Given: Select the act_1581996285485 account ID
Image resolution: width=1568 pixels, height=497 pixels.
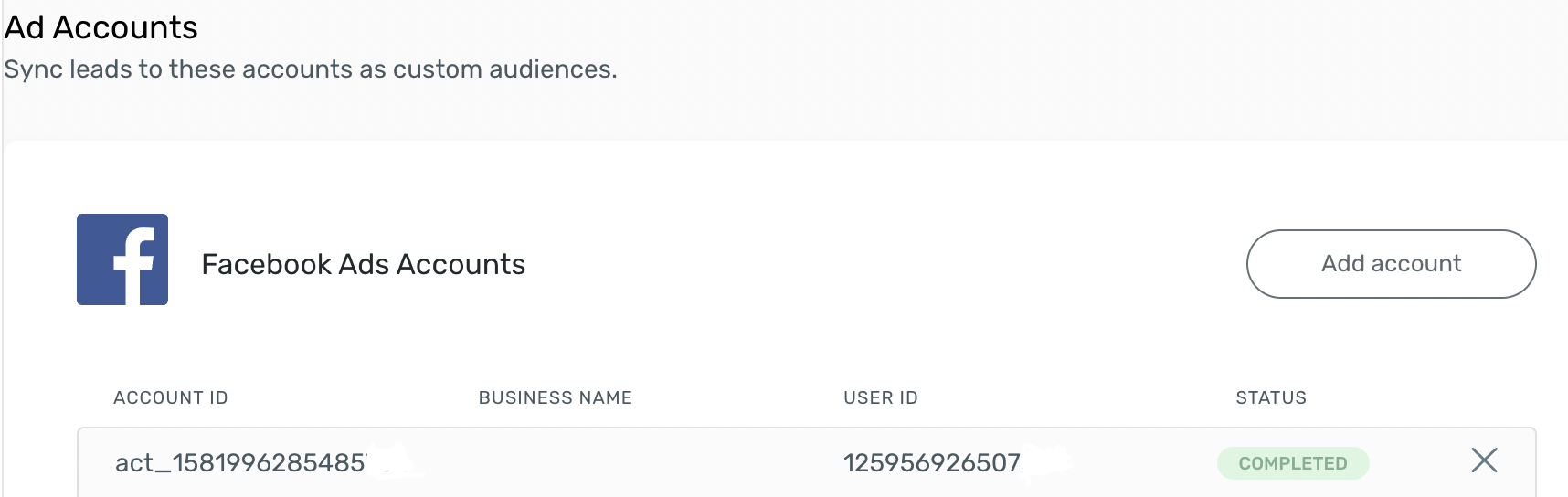Looking at the screenshot, I should coord(241,463).
